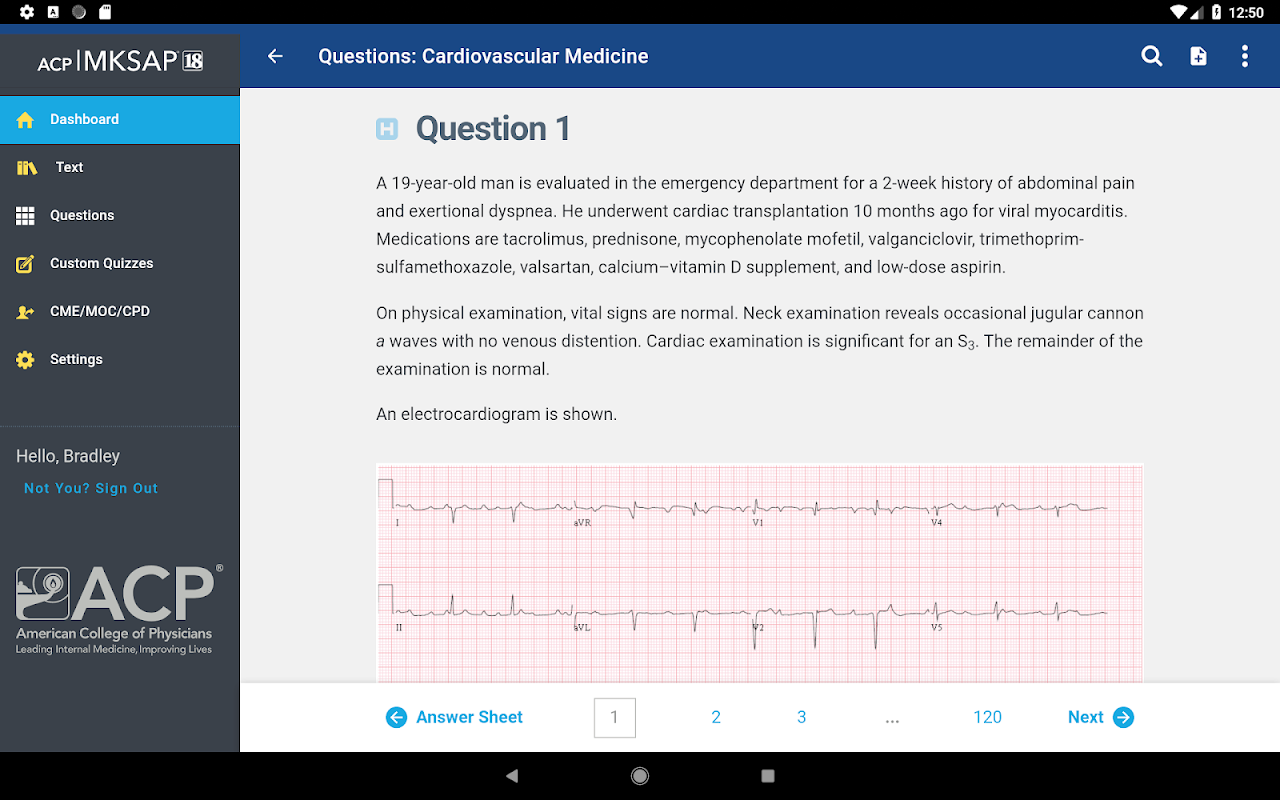Open Settings from sidebar
This screenshot has height=800, width=1280.
pyautogui.click(x=76, y=359)
